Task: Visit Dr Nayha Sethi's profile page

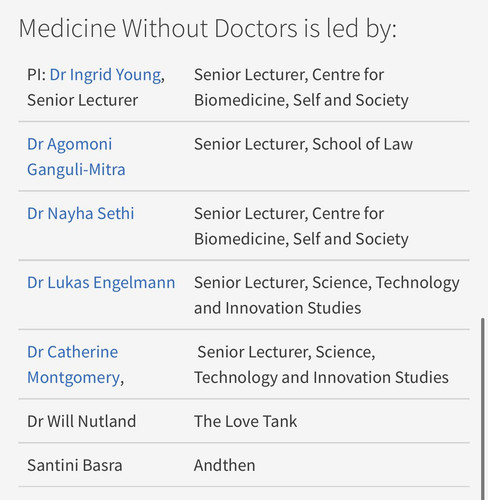Action: pyautogui.click(x=81, y=213)
